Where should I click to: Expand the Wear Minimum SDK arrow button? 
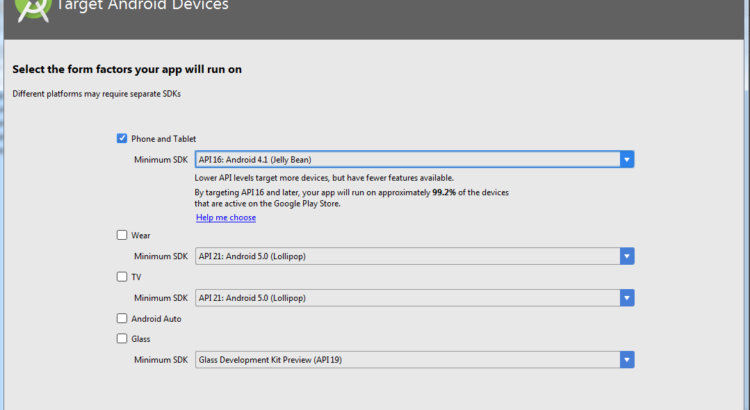pyautogui.click(x=626, y=256)
